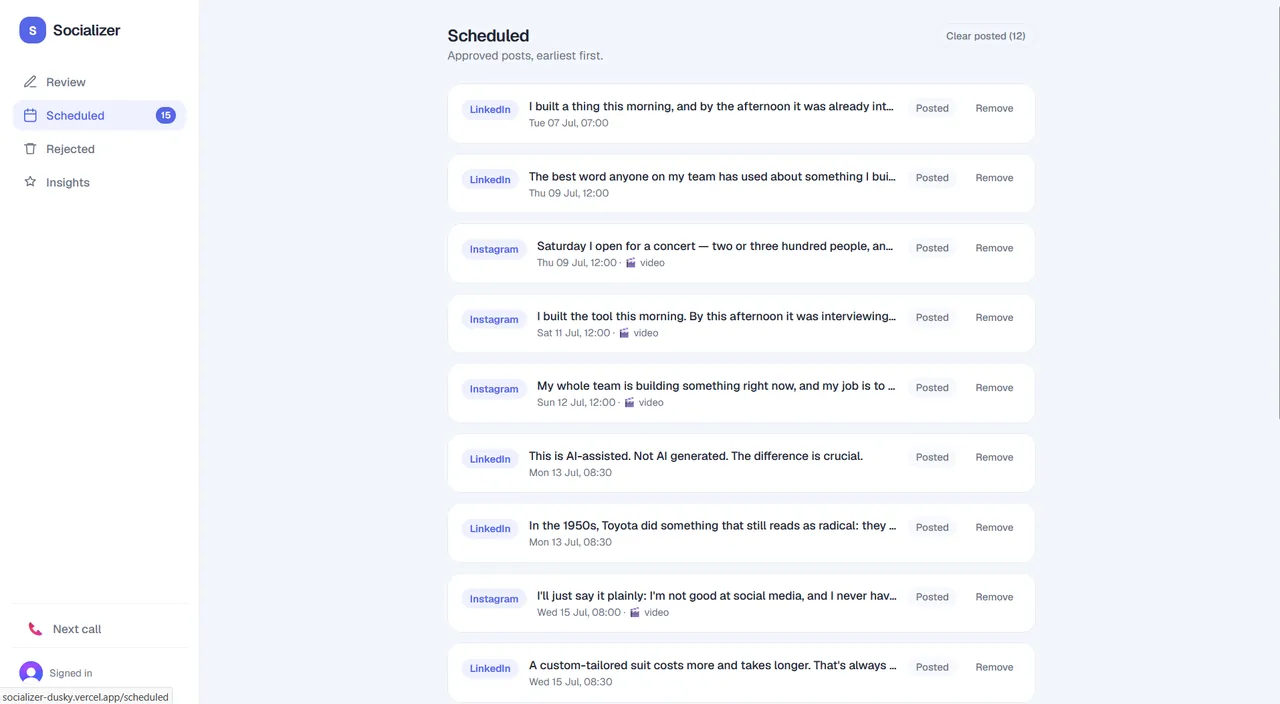Screen dimensions: 1280x704
Task: Click LinkedIn tag on the Toyota post
Action: 490,529
